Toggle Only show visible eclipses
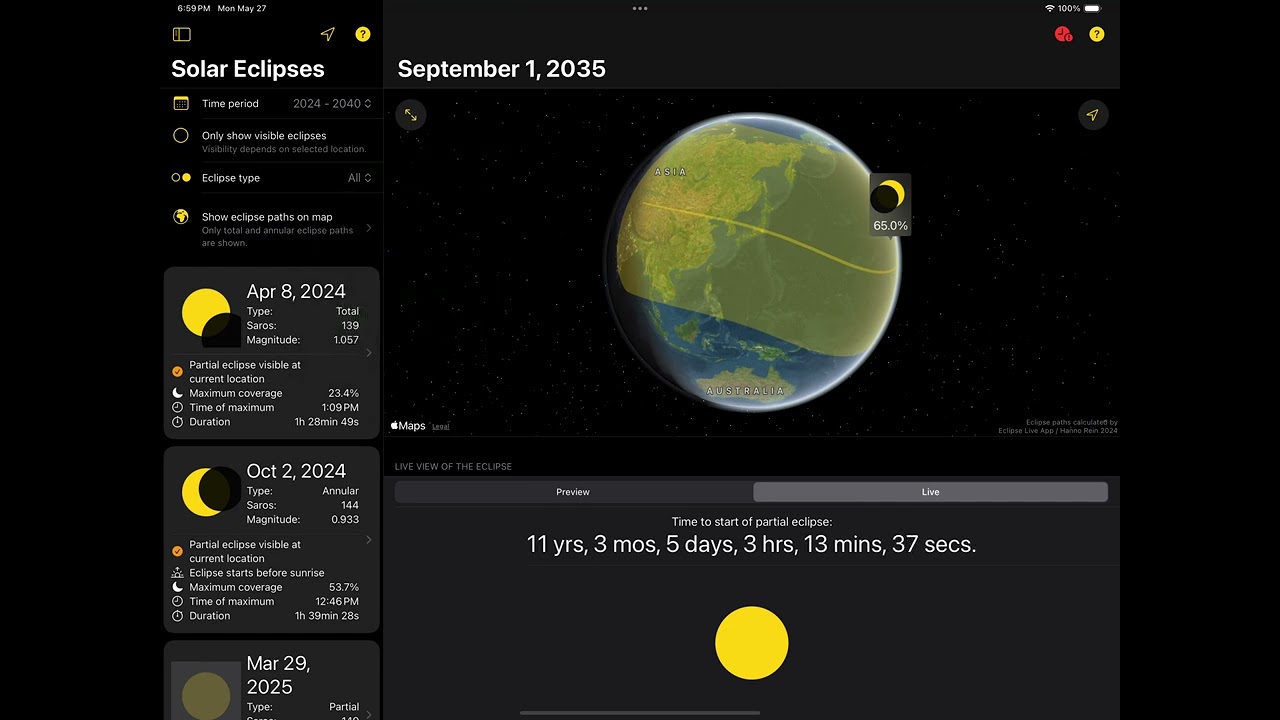 pyautogui.click(x=181, y=135)
